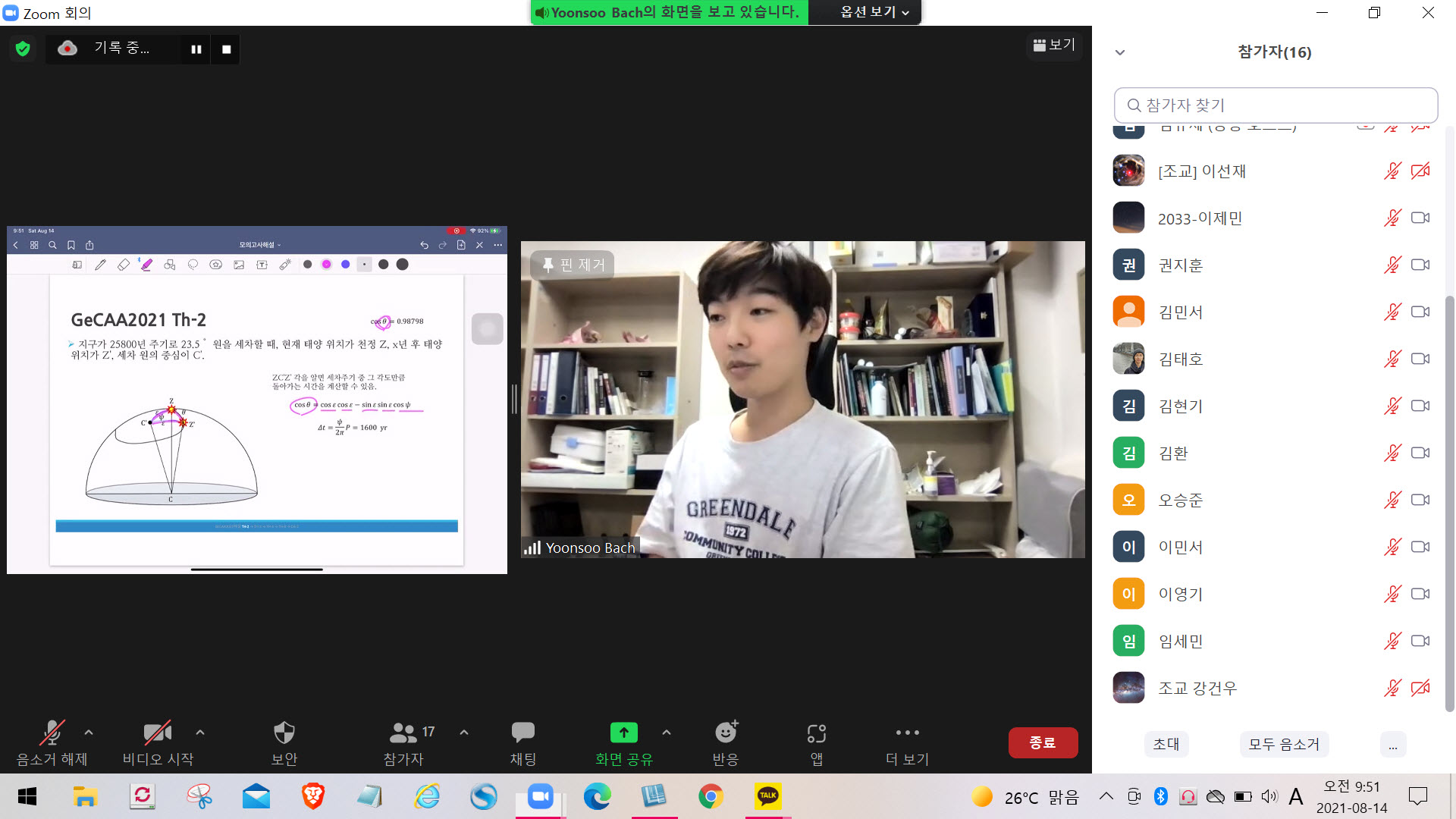Click the green encryption shield icon
The image size is (1456, 819).
tap(23, 49)
